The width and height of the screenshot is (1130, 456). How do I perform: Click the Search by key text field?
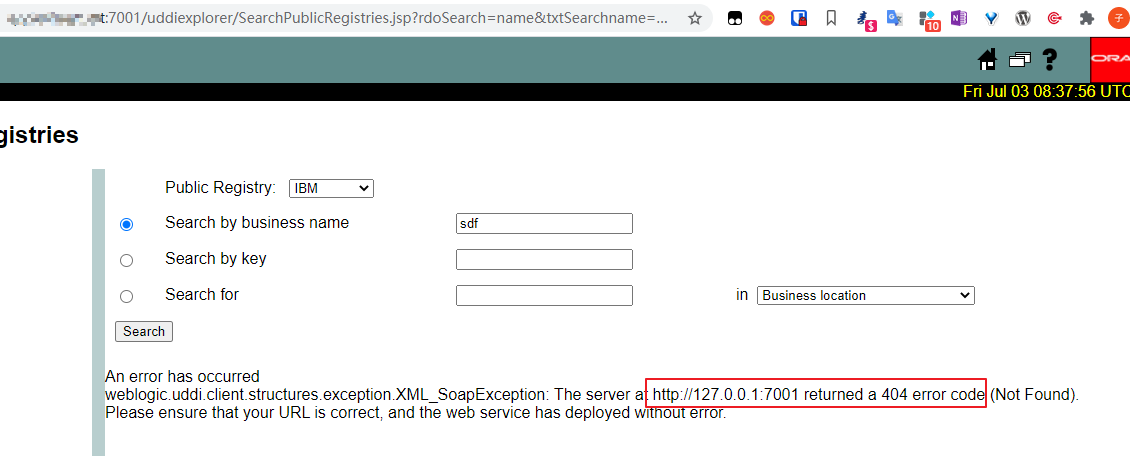click(544, 259)
